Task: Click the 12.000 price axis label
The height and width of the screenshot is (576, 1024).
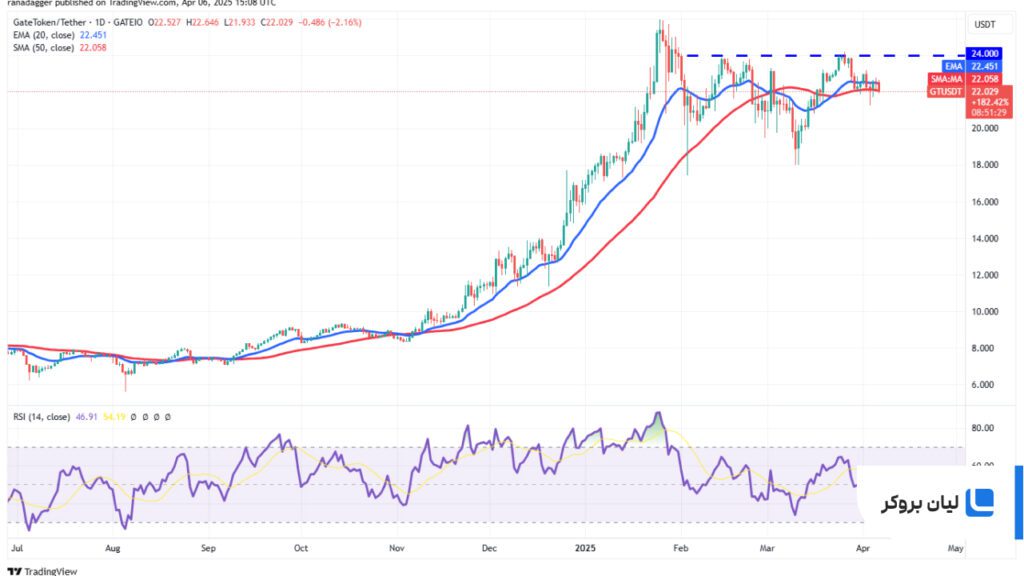Action: coord(985,275)
